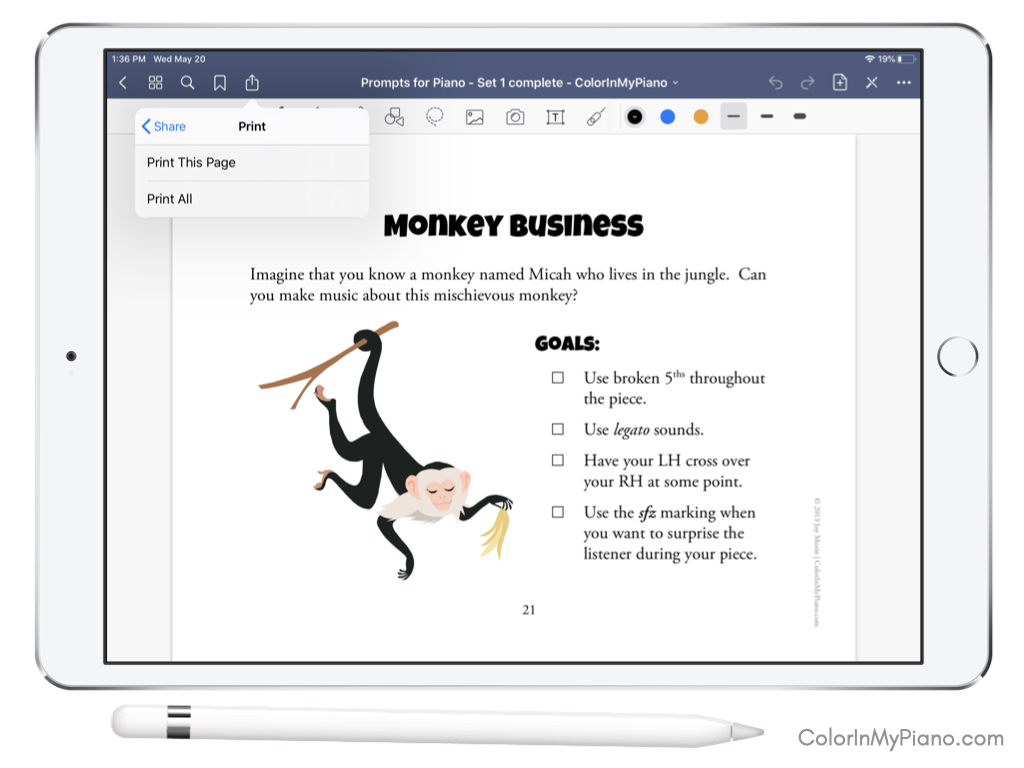The image size is (1024, 768).
Task: Tap the GOALS: heading
Action: tap(567, 344)
